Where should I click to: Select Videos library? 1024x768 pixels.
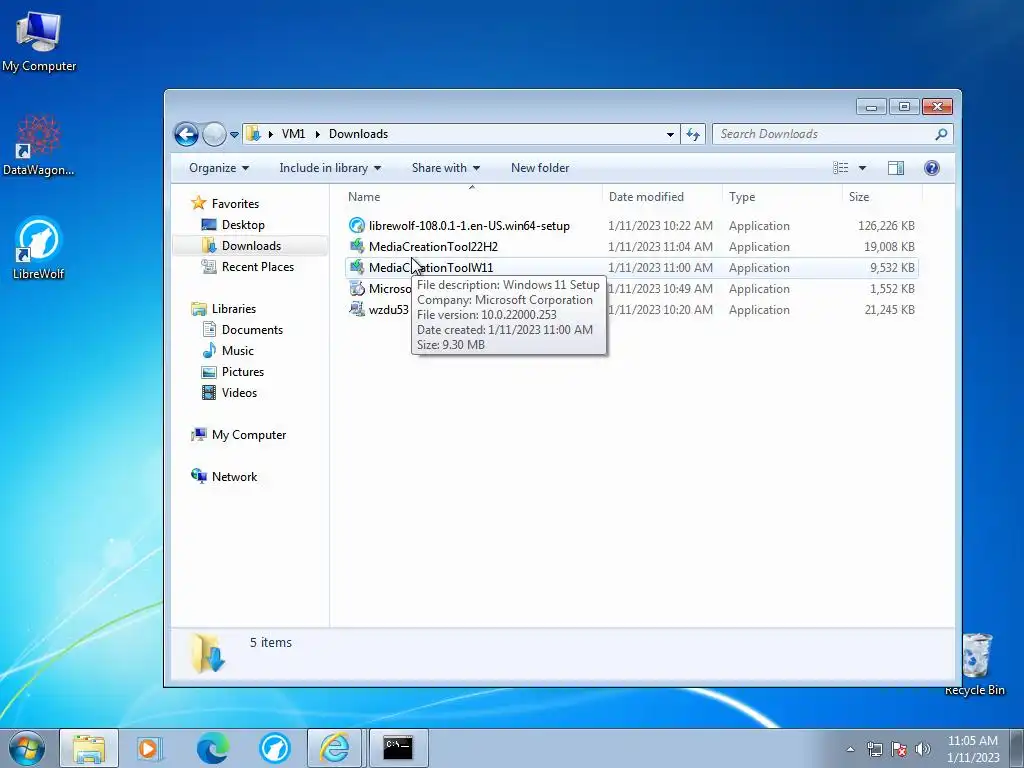(x=239, y=392)
